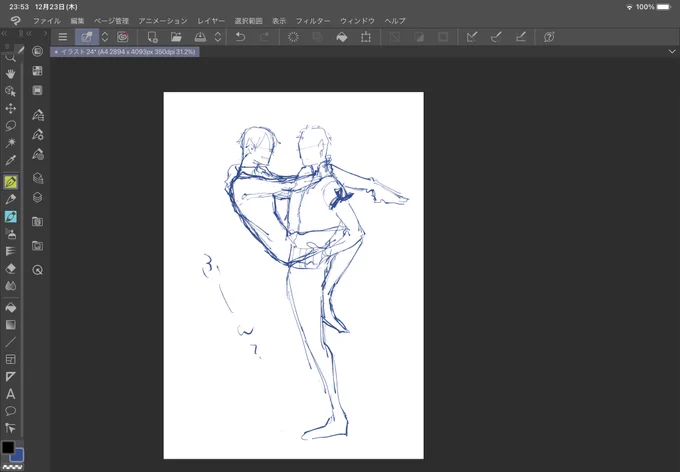Open the レイヤー menu
The width and height of the screenshot is (680, 472).
click(211, 20)
